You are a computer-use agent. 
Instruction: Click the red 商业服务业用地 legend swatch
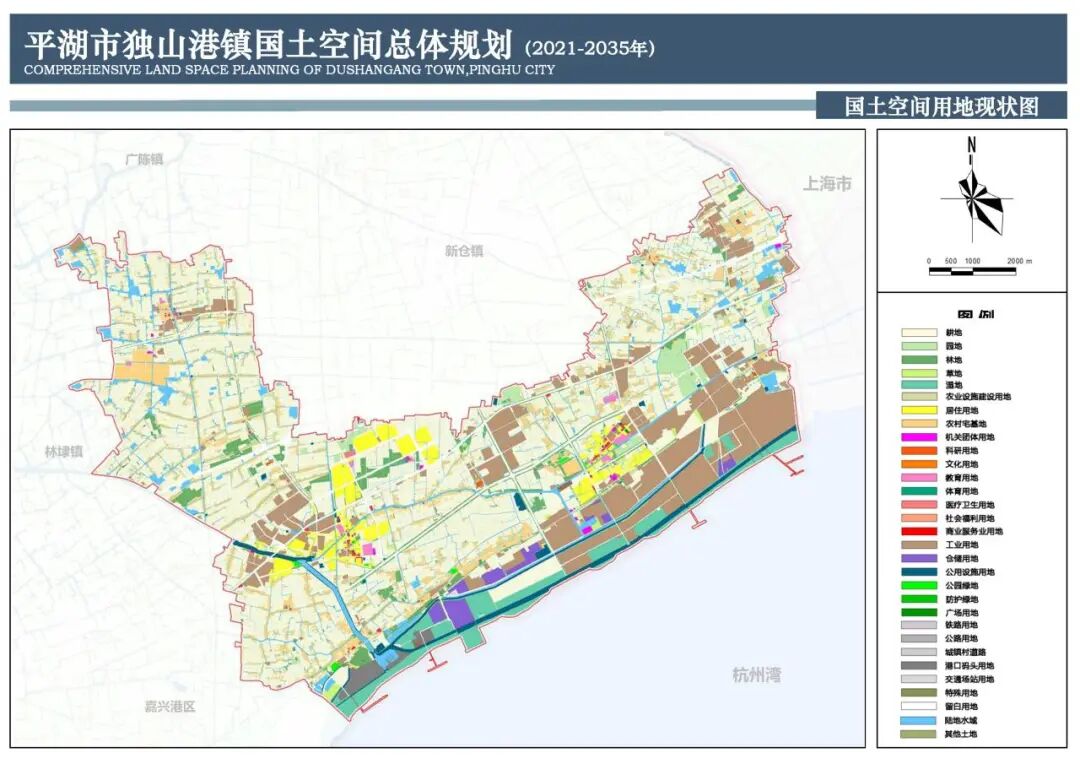click(918, 532)
